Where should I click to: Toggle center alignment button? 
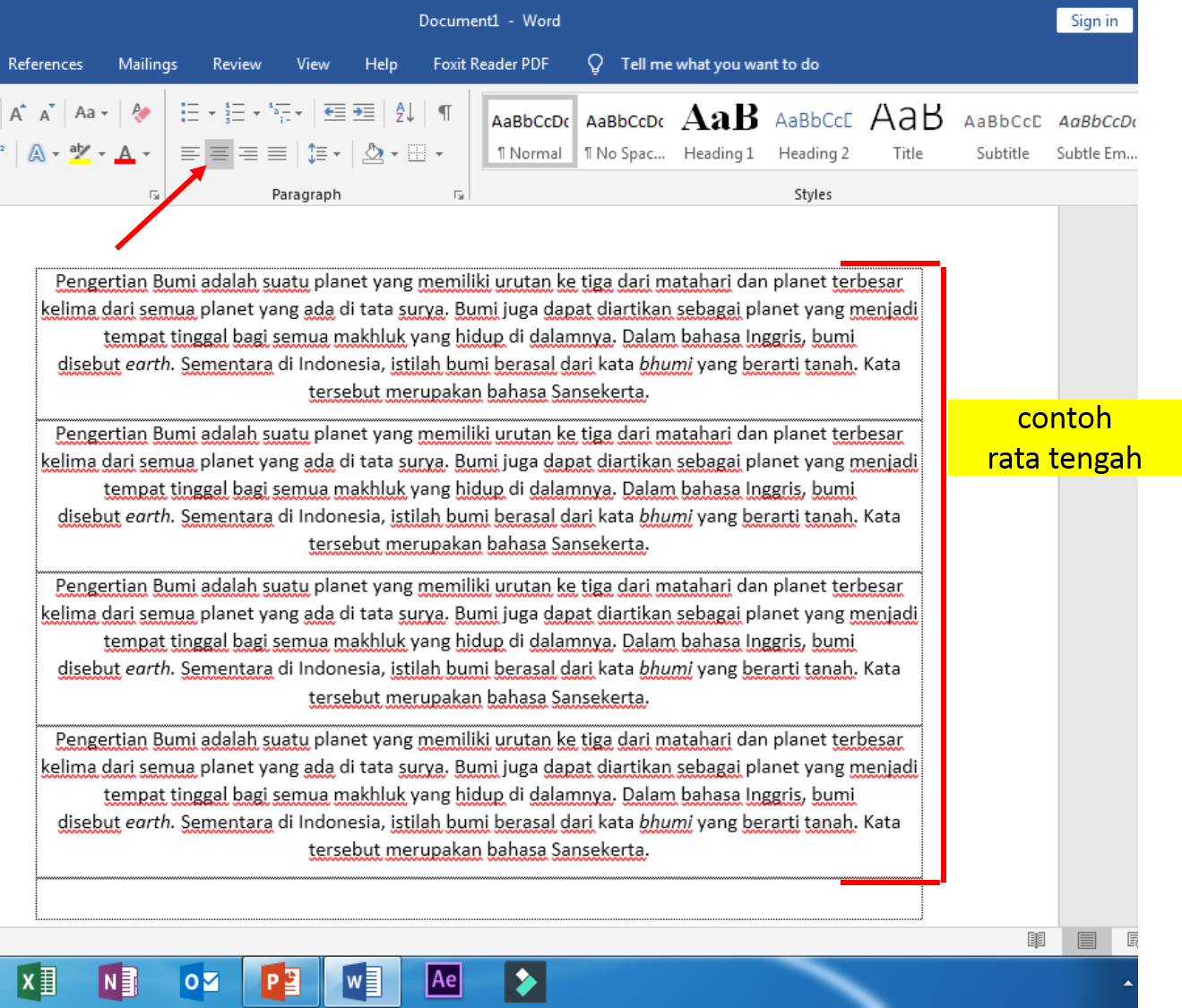(220, 154)
